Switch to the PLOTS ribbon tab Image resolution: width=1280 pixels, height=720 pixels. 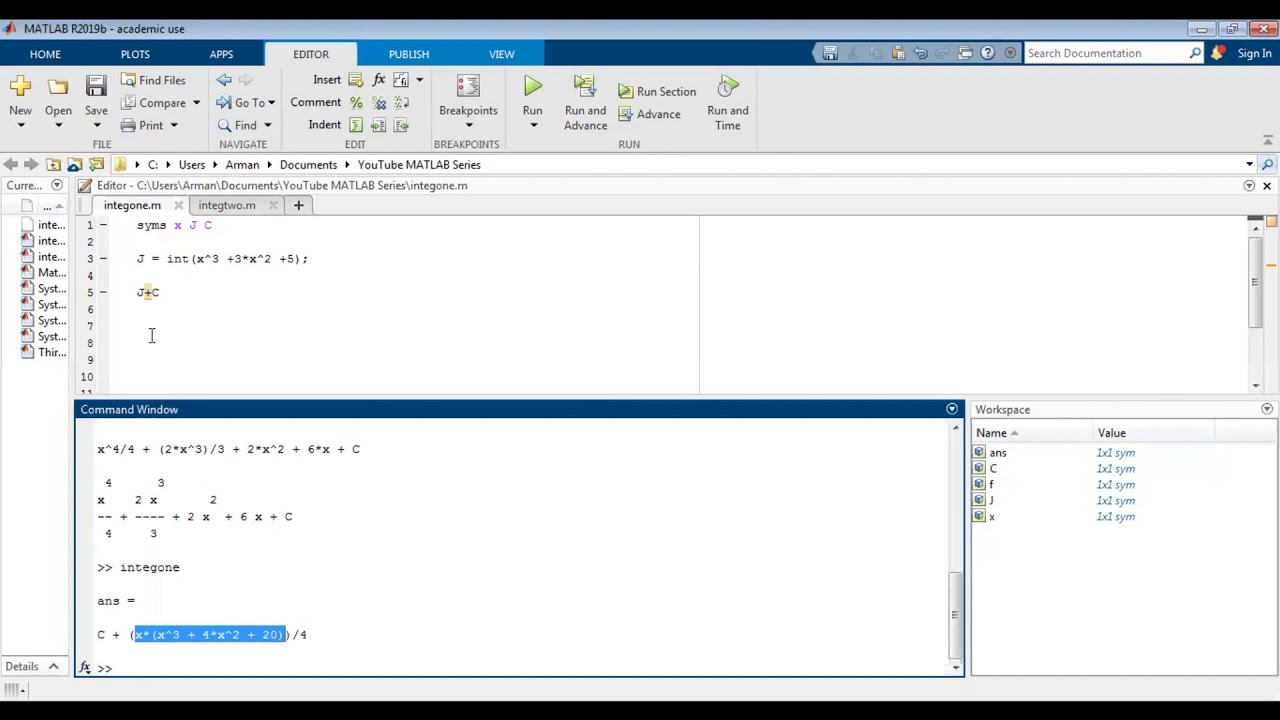135,54
